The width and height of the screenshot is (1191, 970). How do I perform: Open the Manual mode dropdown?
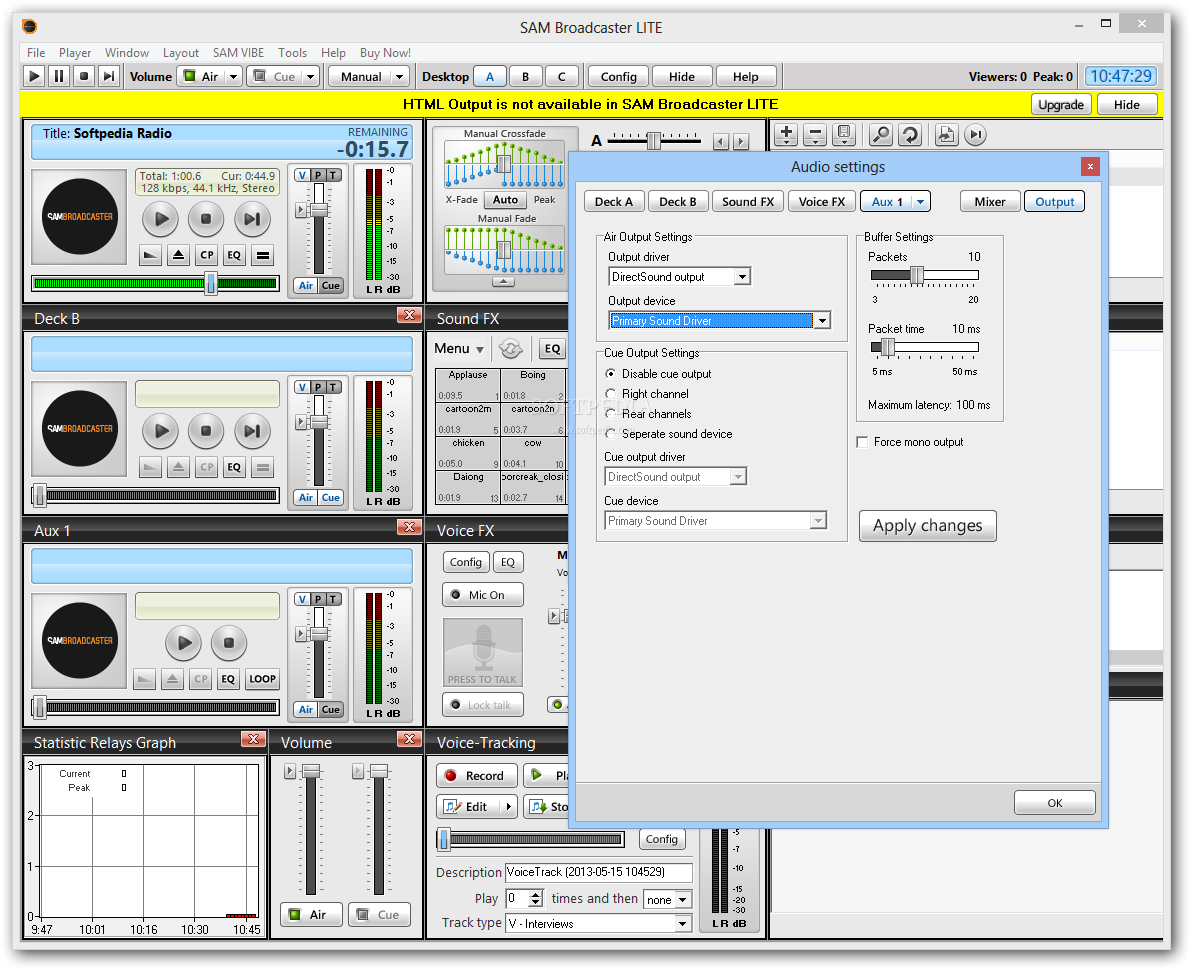pos(369,77)
